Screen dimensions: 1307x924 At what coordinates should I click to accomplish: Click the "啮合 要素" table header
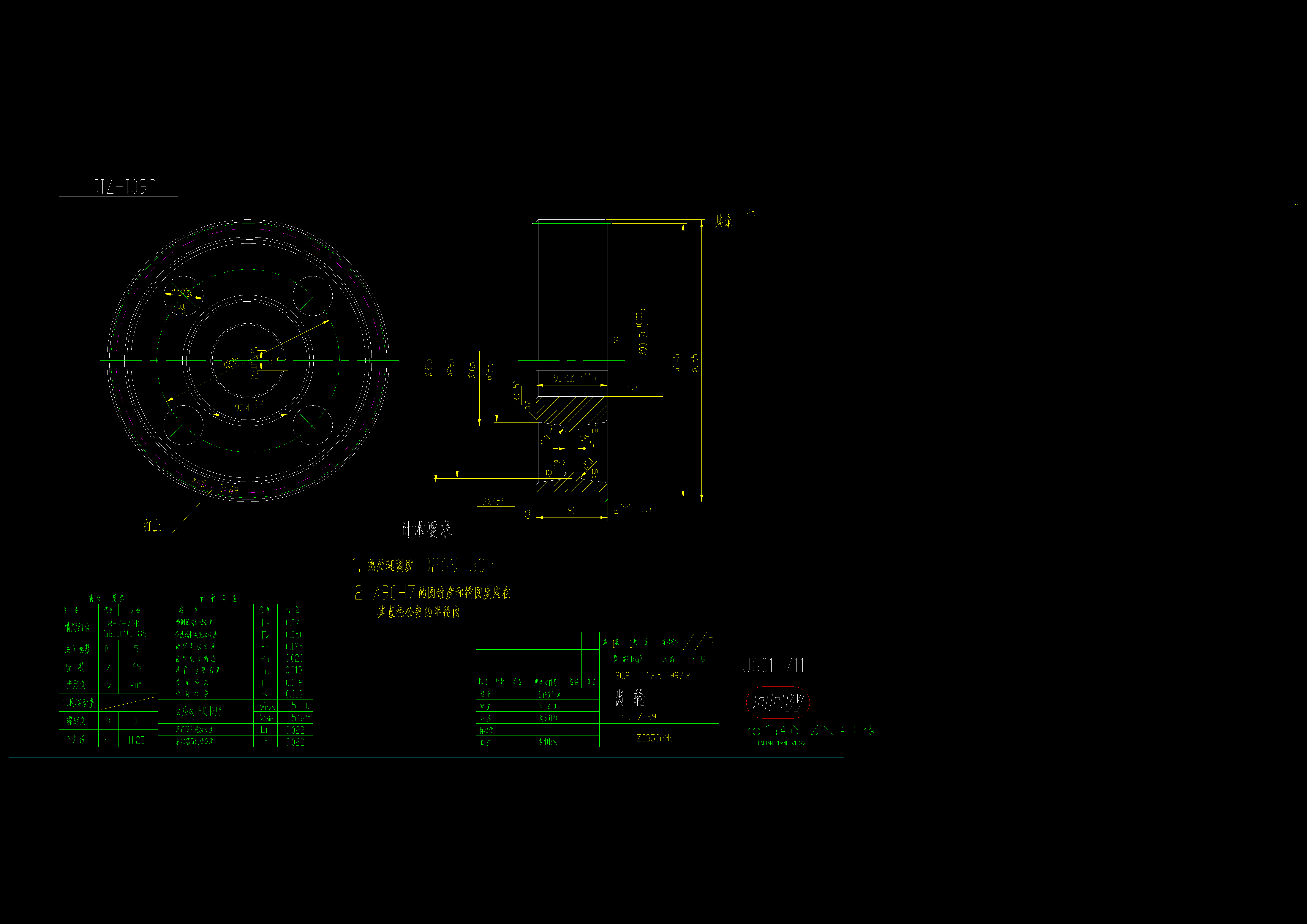pos(106,598)
